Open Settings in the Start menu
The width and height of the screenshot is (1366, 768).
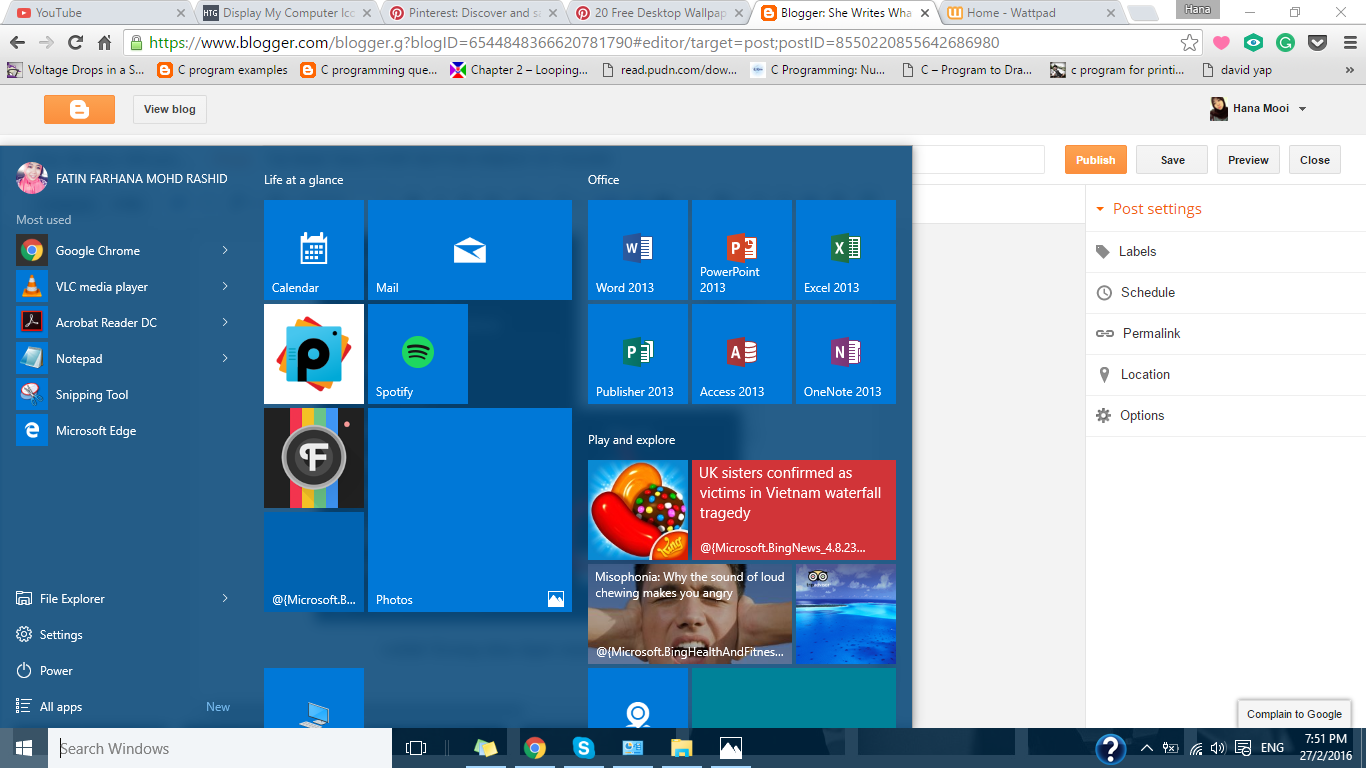click(x=124, y=634)
